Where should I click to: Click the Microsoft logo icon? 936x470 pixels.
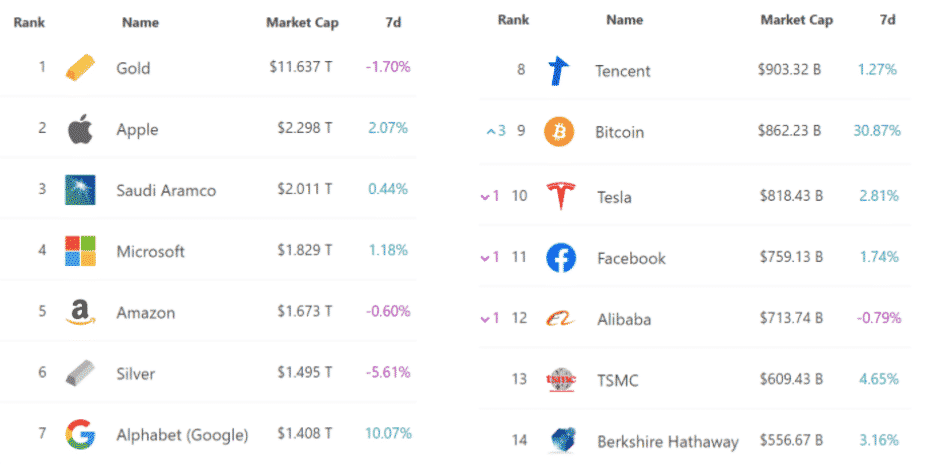(x=80, y=251)
